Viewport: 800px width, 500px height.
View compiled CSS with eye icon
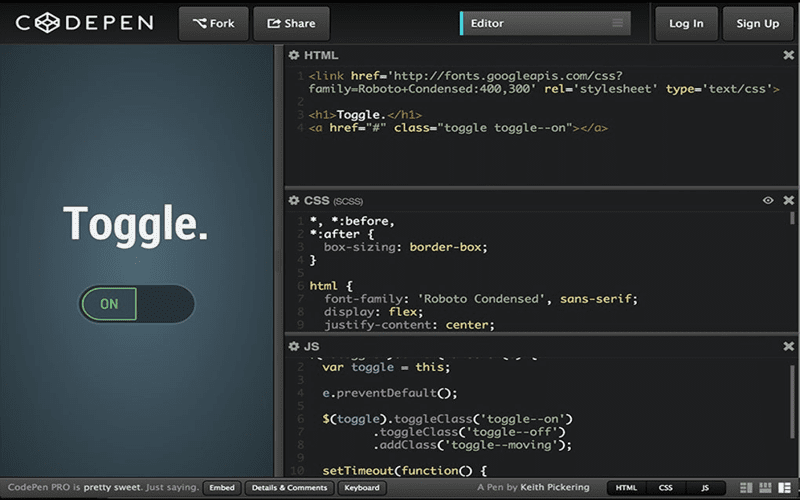[768, 200]
